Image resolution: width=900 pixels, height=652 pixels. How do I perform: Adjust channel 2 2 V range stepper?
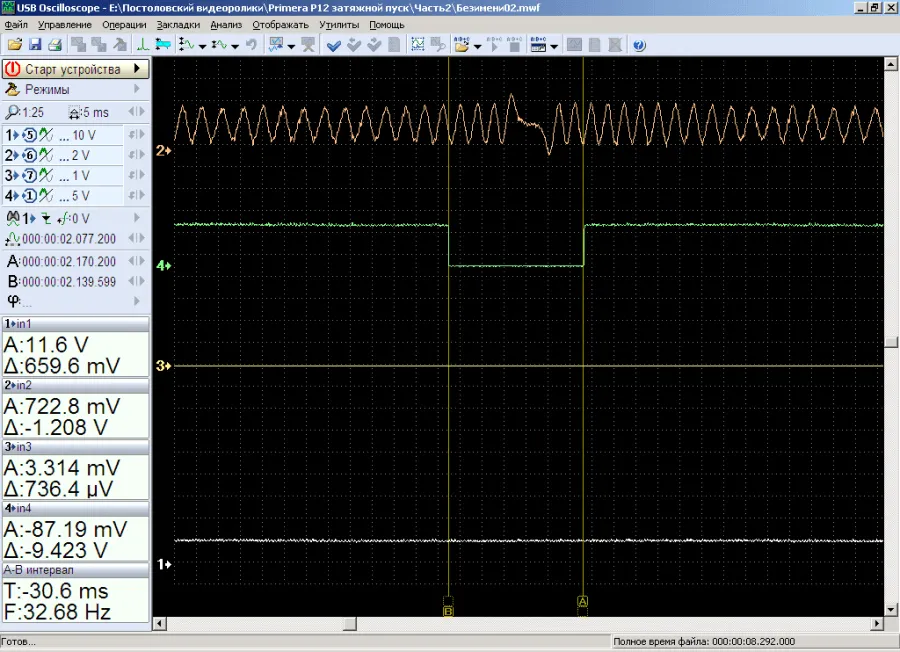pyautogui.click(x=137, y=155)
